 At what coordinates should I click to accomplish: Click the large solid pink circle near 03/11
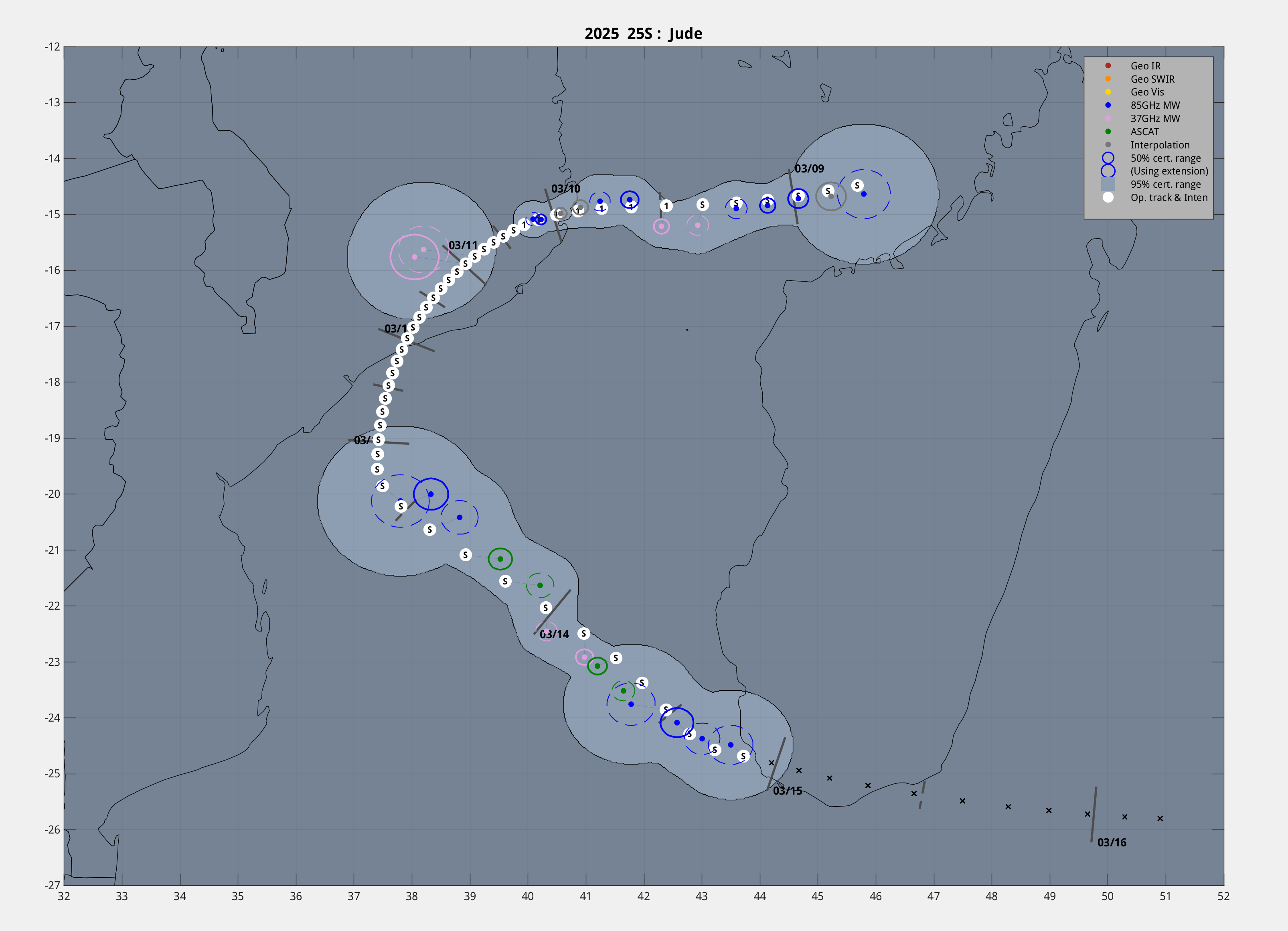point(415,257)
